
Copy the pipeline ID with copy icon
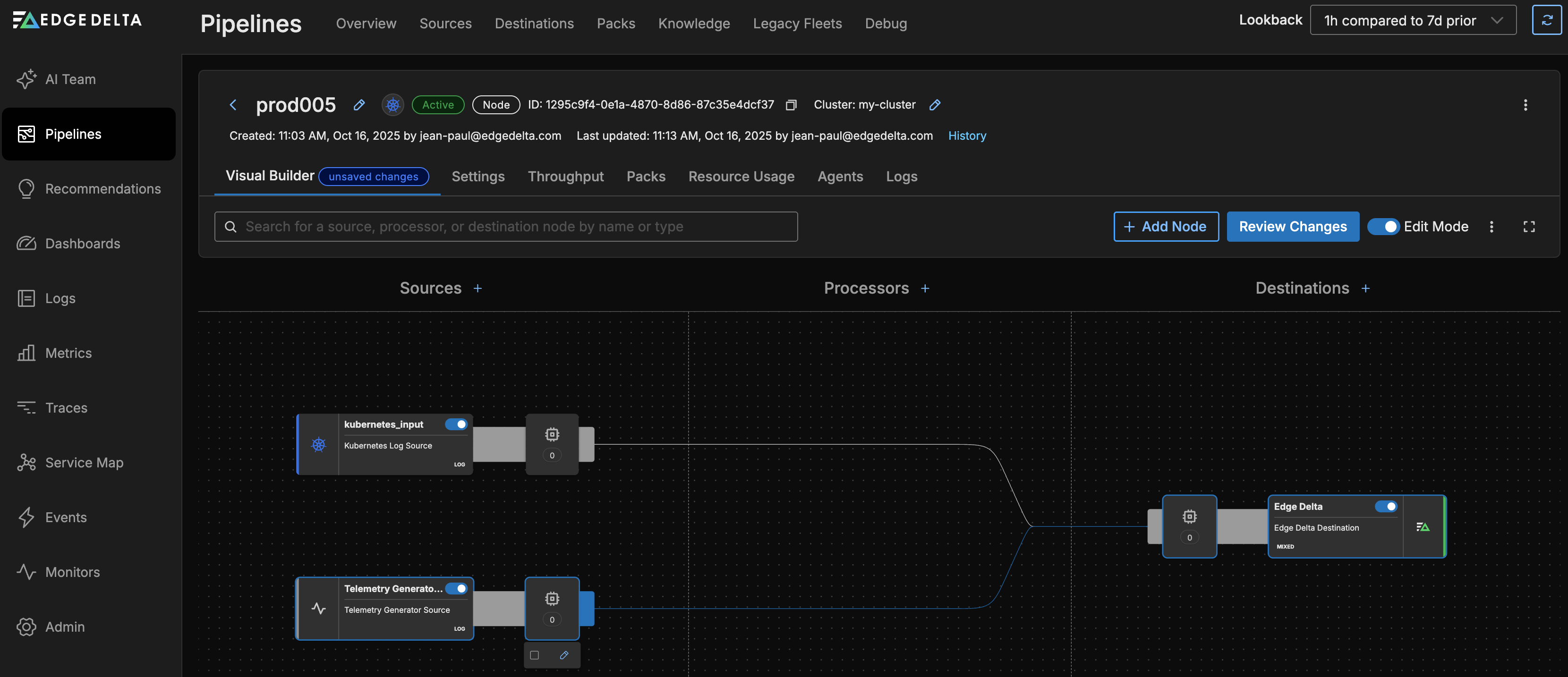coord(791,105)
